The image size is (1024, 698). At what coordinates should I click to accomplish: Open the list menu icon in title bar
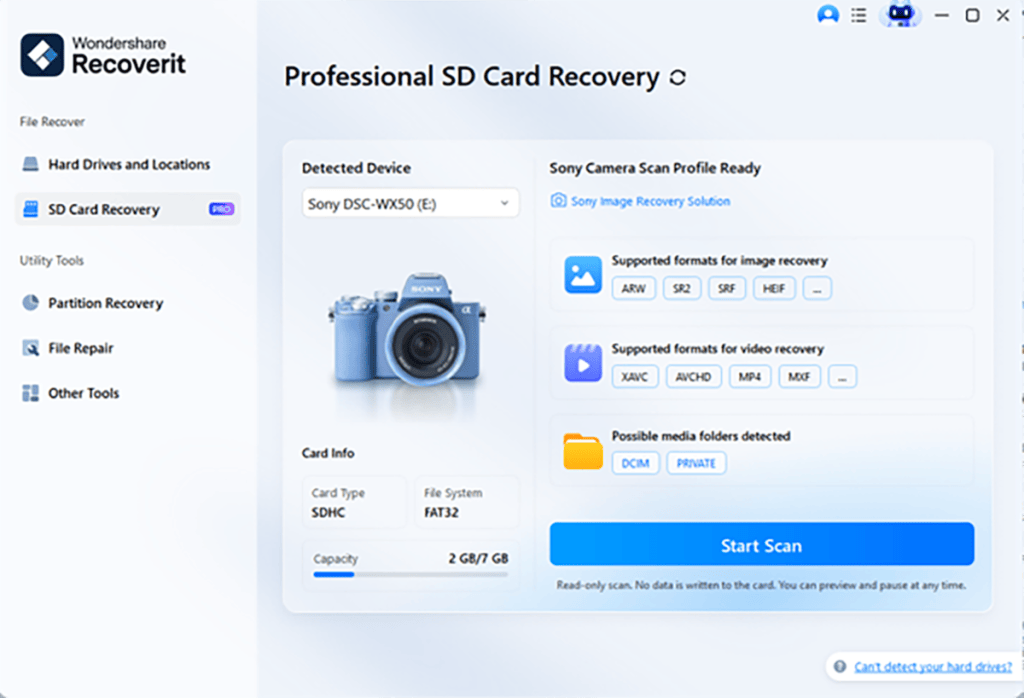tap(859, 15)
